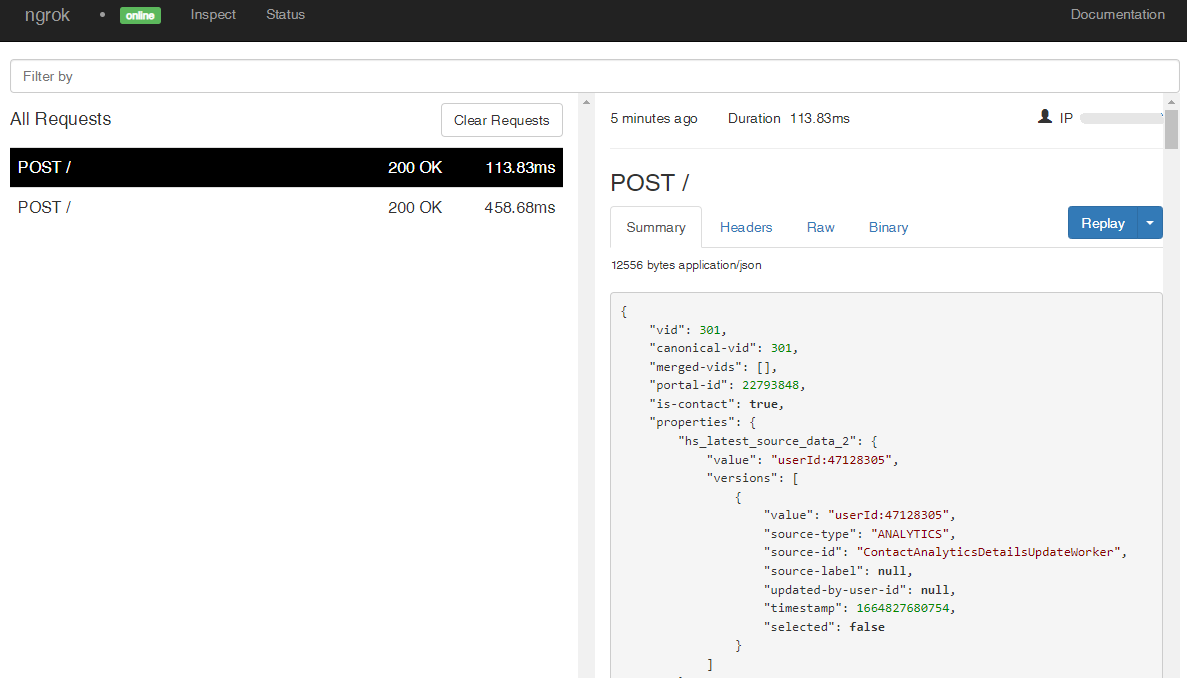The height and width of the screenshot is (678, 1187).
Task: Click the Clear Requests button
Action: click(502, 120)
